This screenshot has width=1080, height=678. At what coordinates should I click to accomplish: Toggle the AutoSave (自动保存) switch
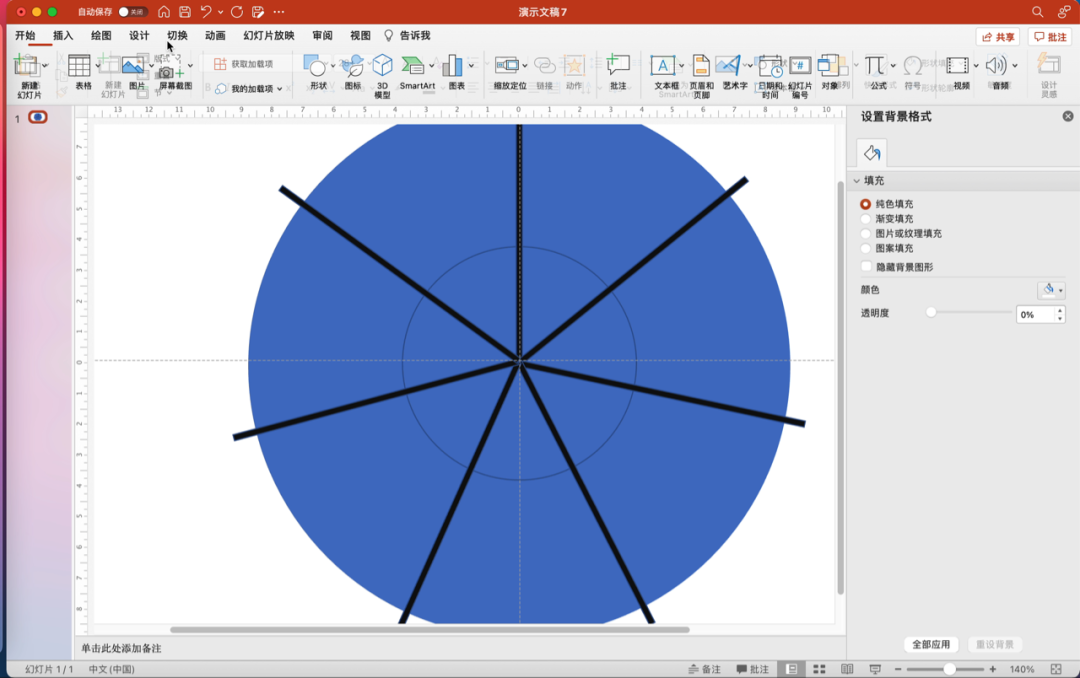point(132,12)
